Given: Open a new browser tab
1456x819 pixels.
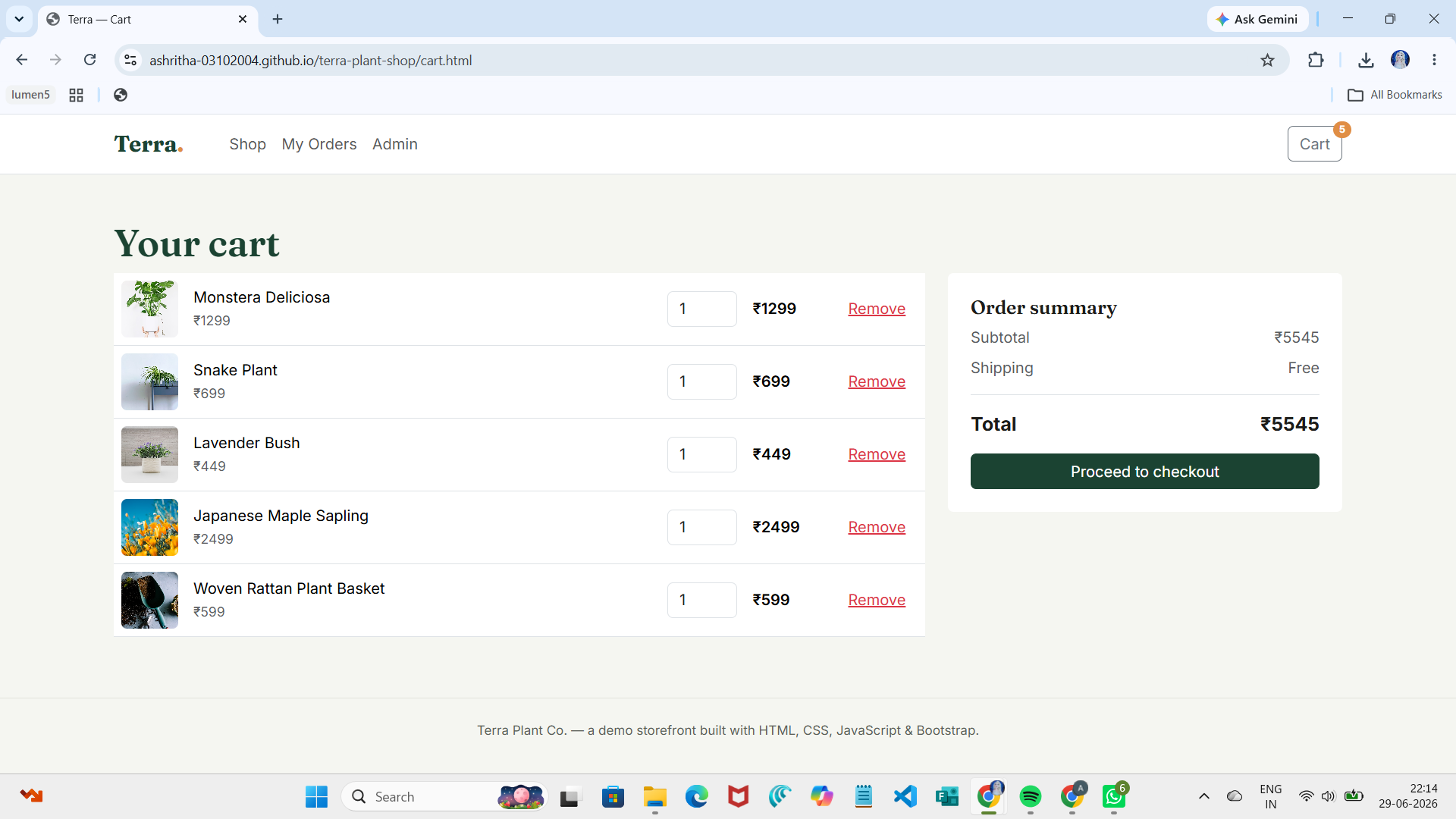Looking at the screenshot, I should (278, 19).
